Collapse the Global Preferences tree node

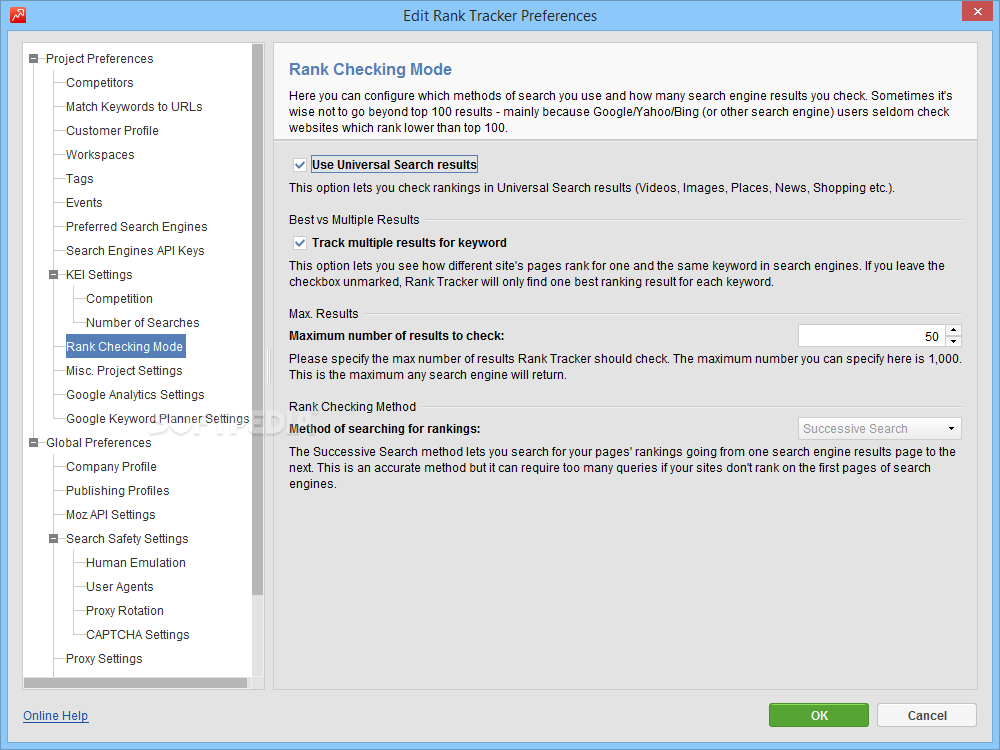tap(33, 443)
